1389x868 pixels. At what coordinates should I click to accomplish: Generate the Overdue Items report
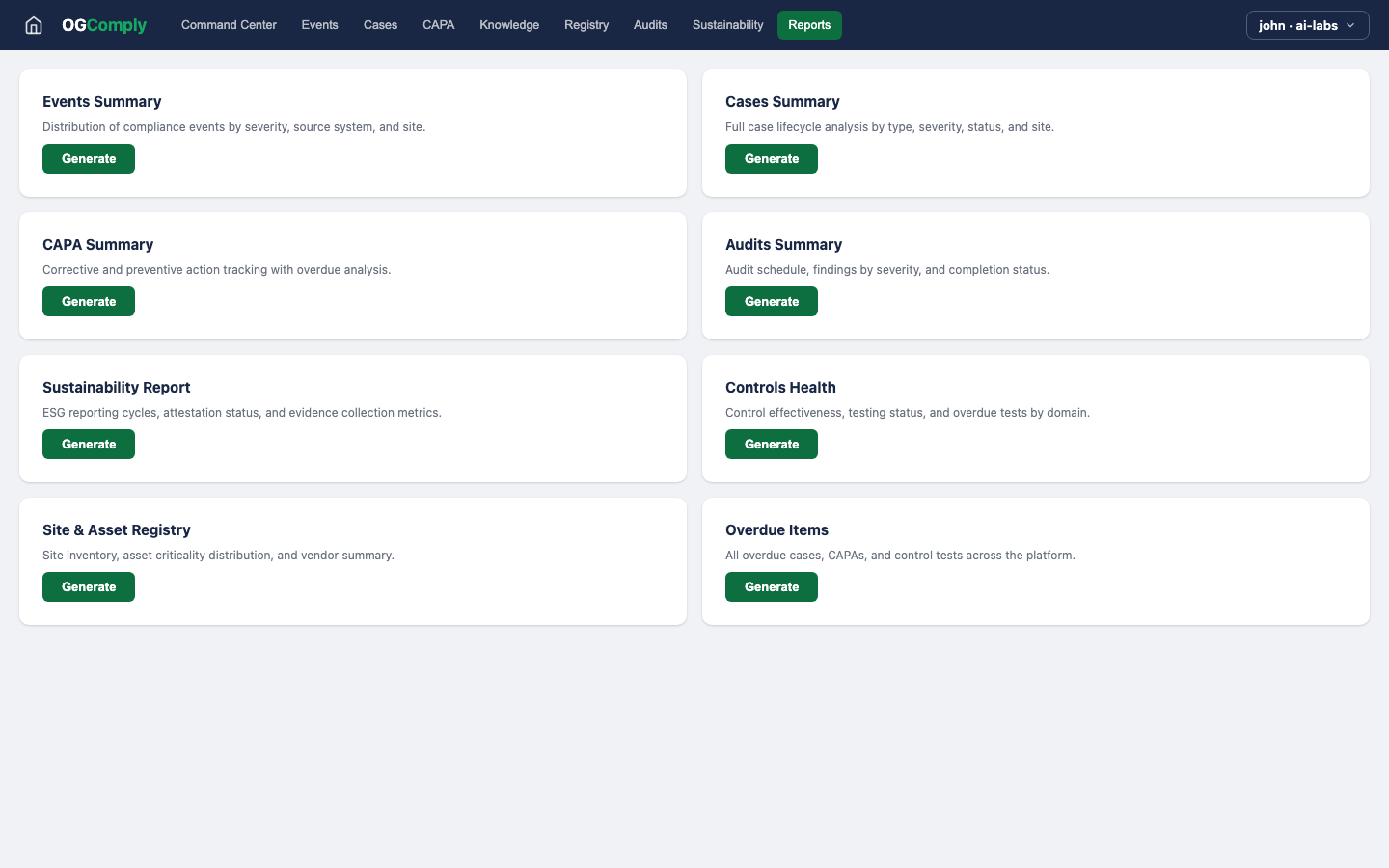pos(772,587)
